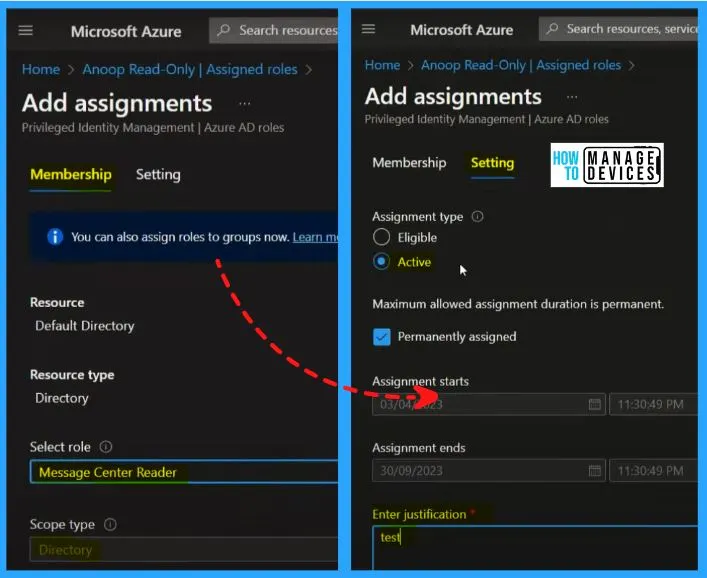Click the Resource type Directory value
707x578 pixels.
pyautogui.click(x=62, y=398)
